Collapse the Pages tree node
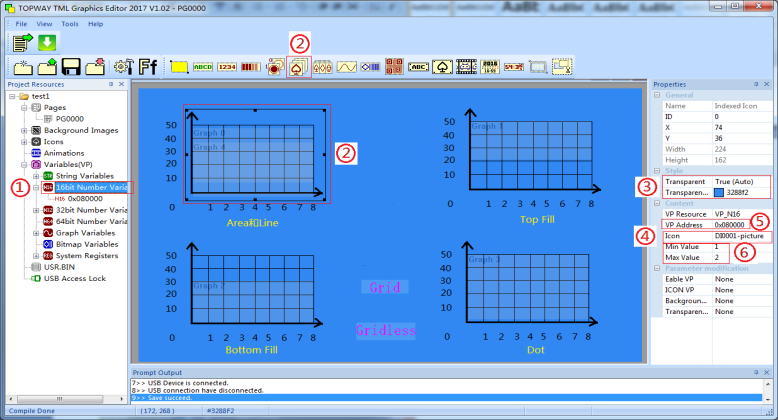 (24, 108)
